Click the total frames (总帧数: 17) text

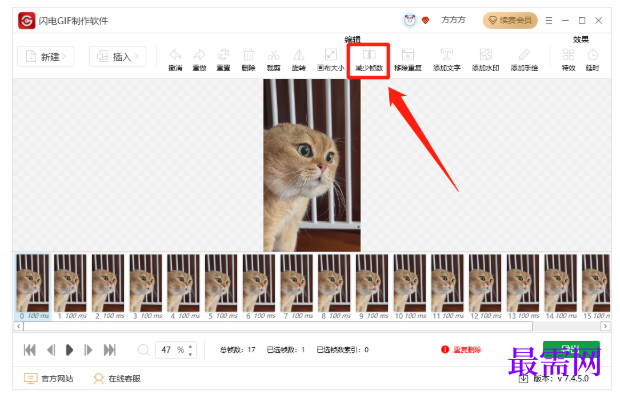click(x=238, y=350)
